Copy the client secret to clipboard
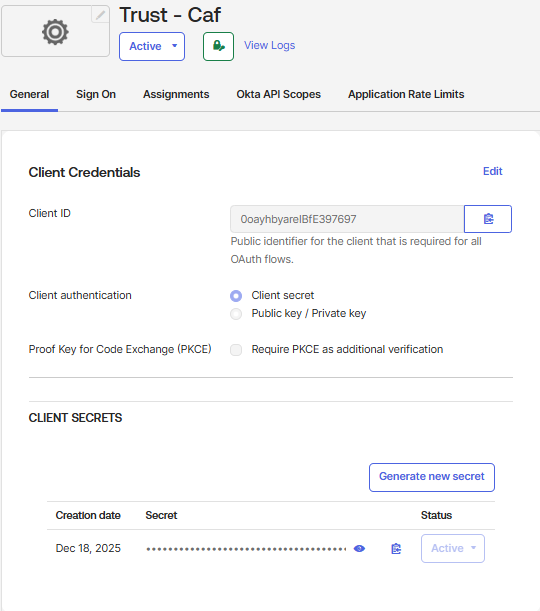 [396, 549]
